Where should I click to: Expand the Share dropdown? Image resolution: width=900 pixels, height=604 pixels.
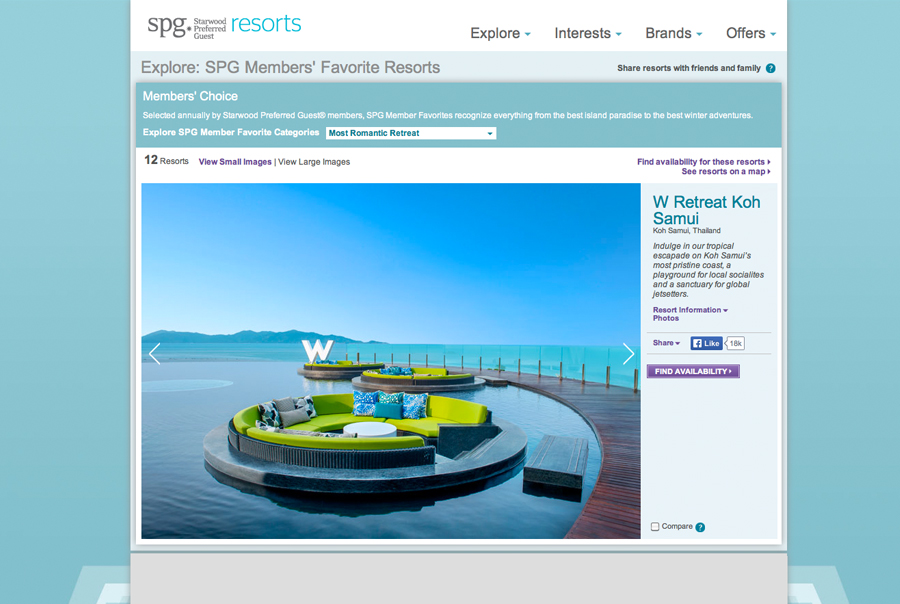[666, 343]
